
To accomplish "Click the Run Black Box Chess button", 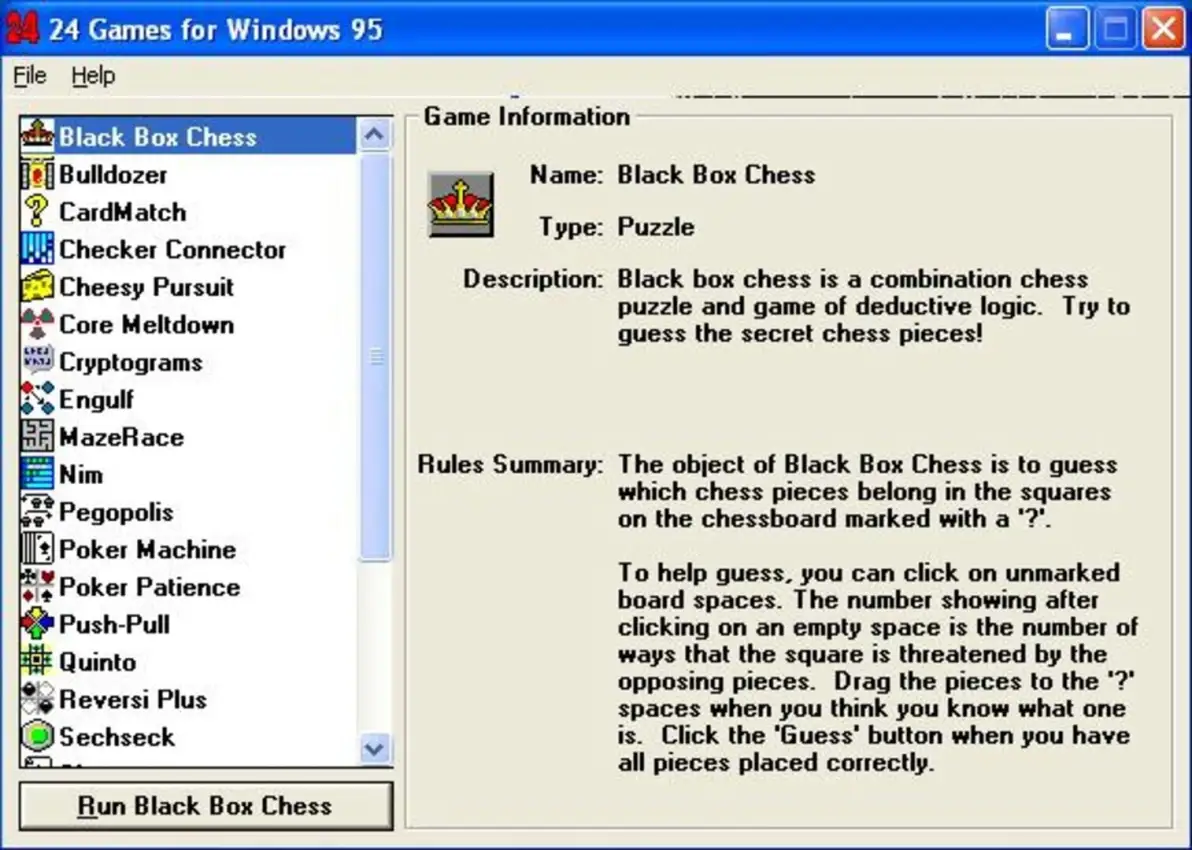I will pos(205,806).
